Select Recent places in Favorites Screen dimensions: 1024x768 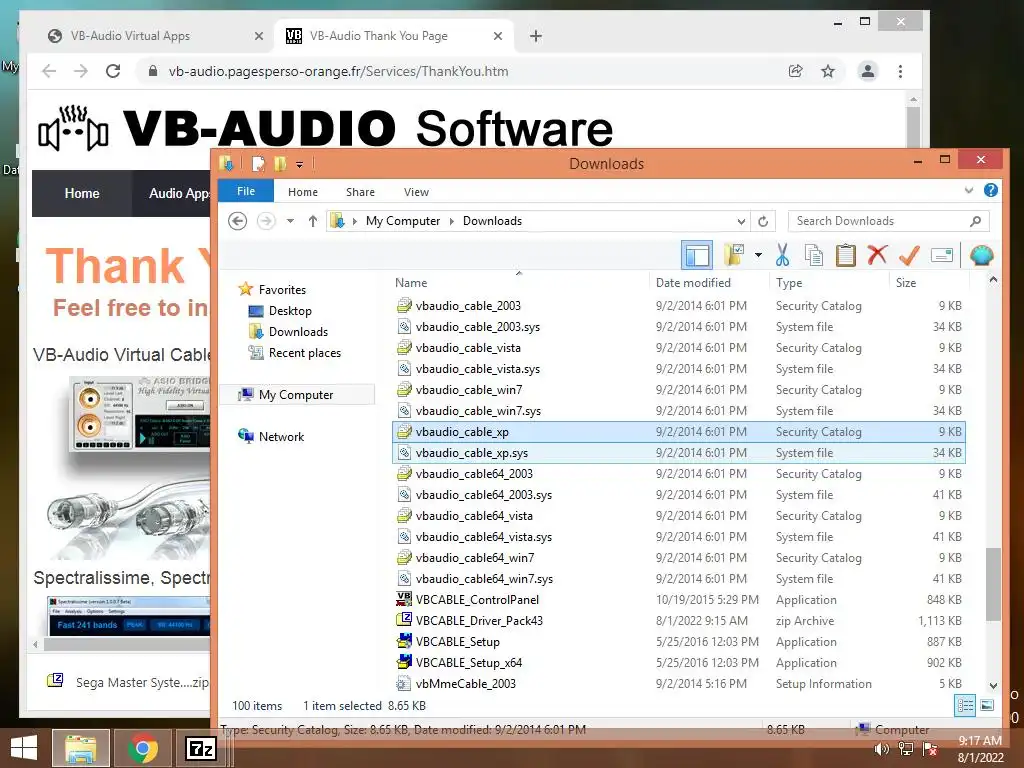point(304,353)
